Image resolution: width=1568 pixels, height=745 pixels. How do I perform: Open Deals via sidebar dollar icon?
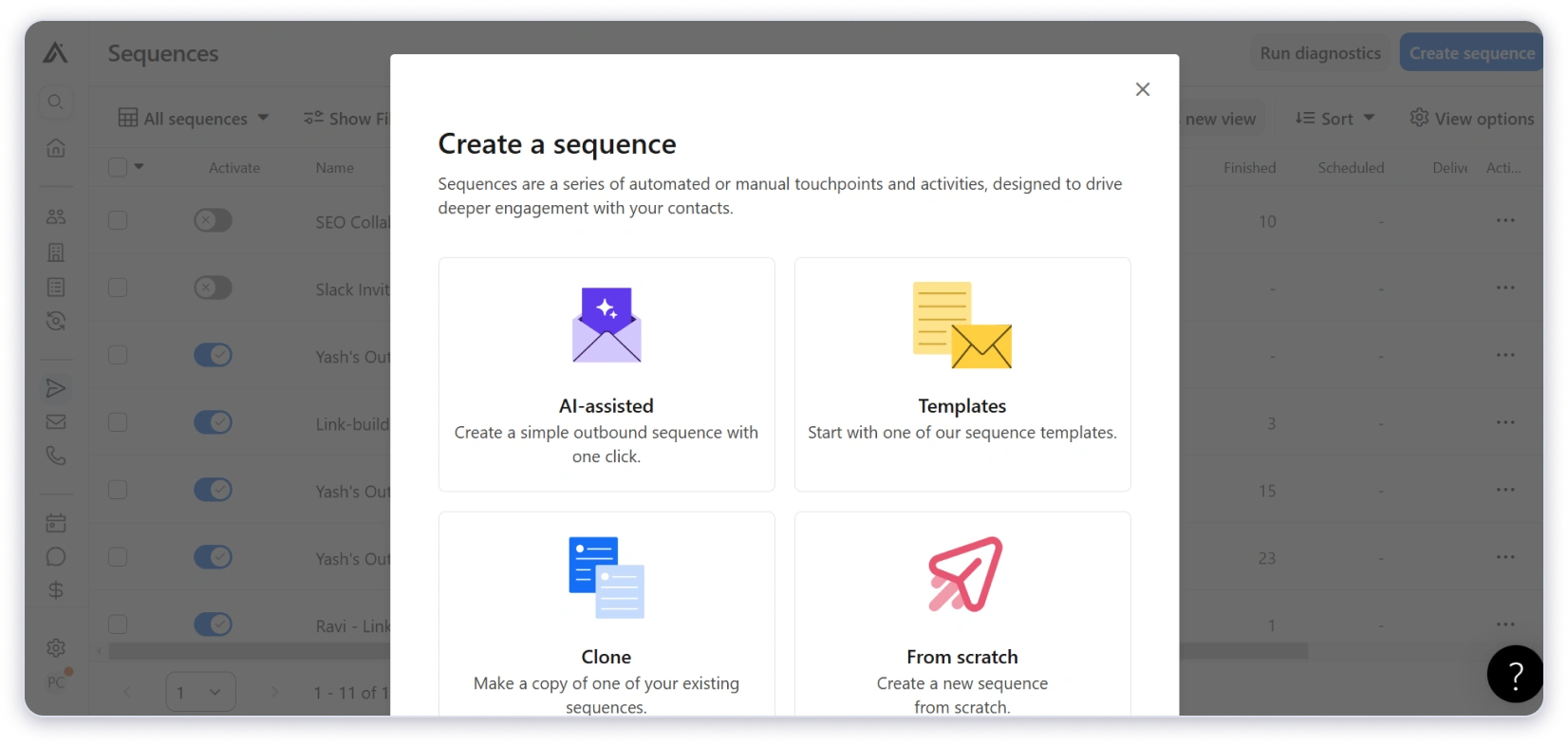tap(56, 590)
